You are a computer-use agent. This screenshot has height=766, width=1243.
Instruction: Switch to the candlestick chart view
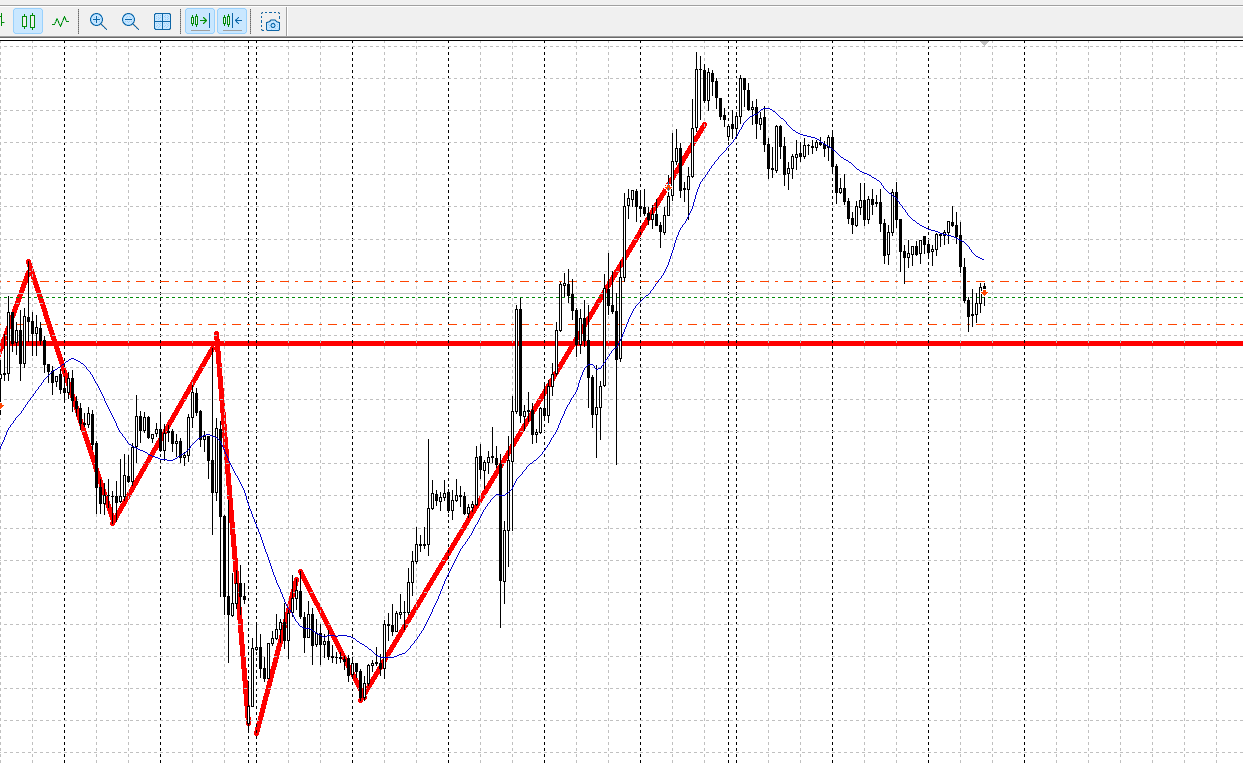point(28,21)
